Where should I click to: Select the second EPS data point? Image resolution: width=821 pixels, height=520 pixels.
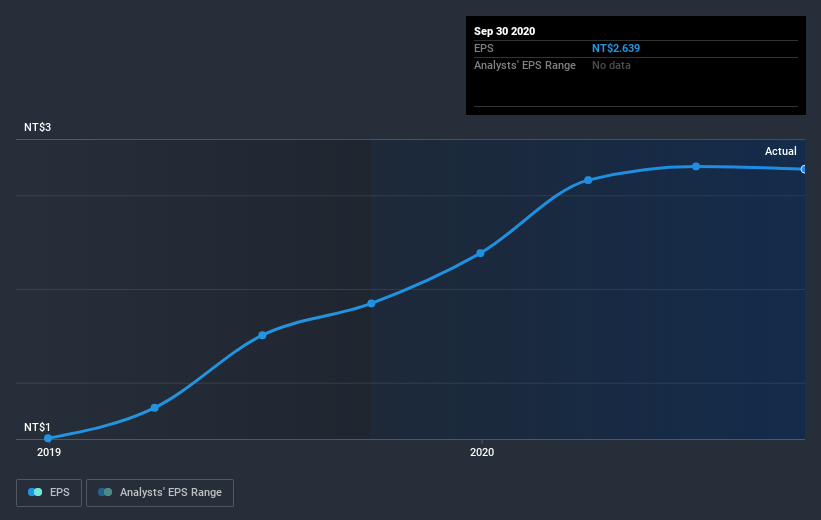point(154,407)
